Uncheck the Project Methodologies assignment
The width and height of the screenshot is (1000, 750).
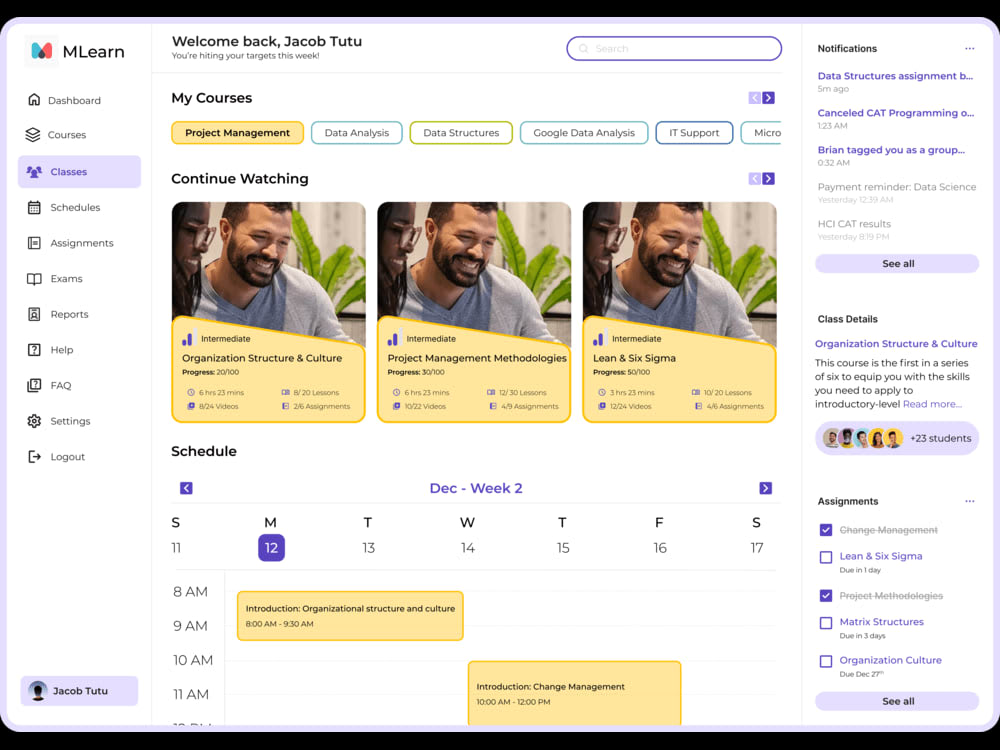coord(825,596)
